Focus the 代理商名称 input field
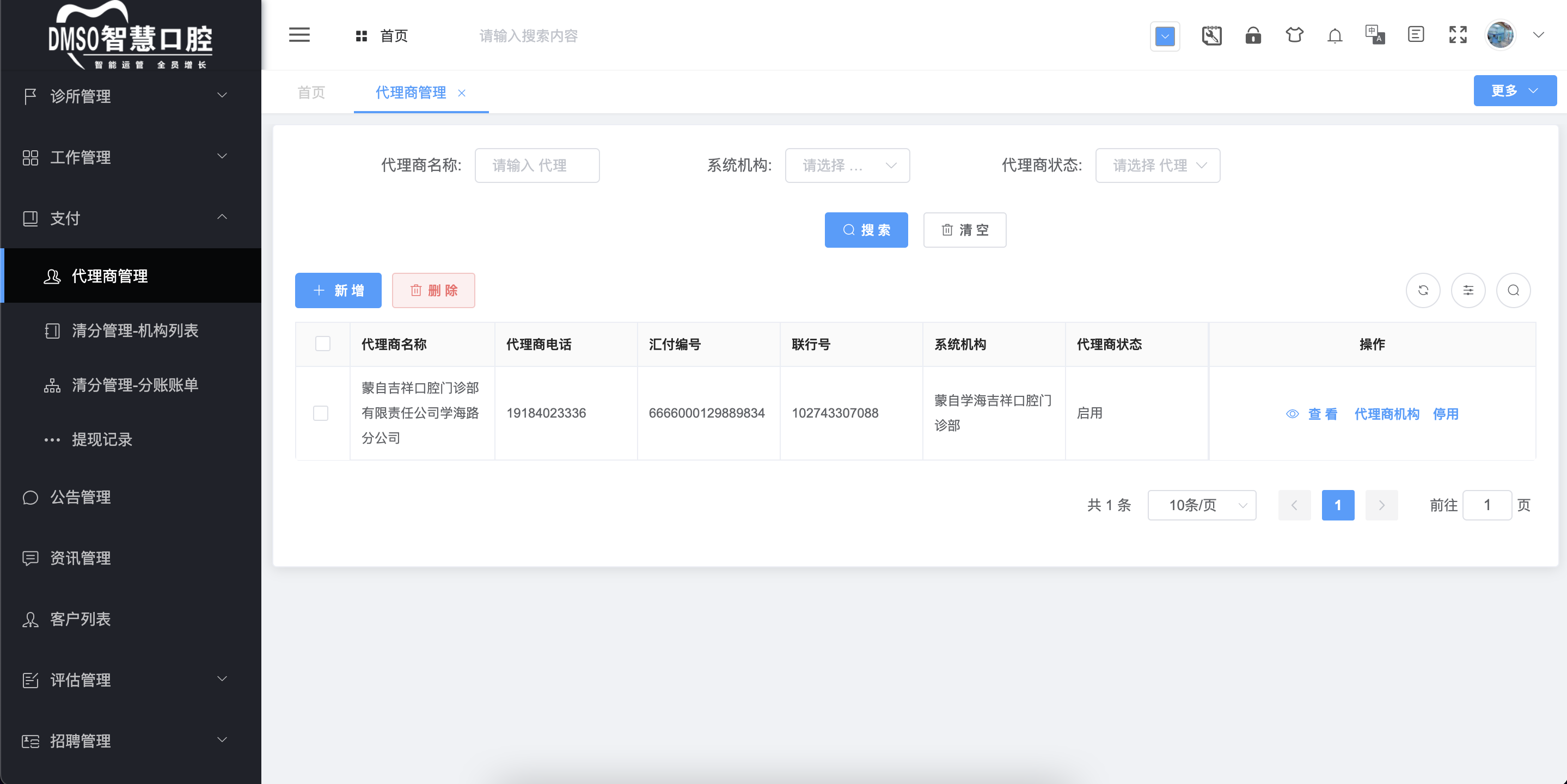Image resolution: width=1567 pixels, height=784 pixels. [536, 166]
